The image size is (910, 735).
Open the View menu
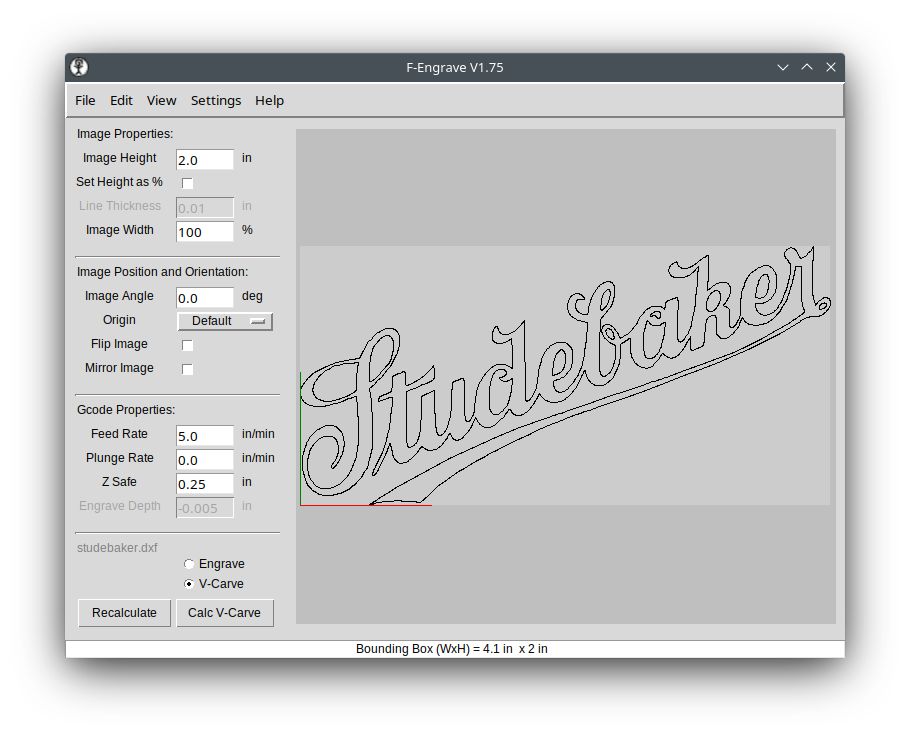pyautogui.click(x=161, y=100)
